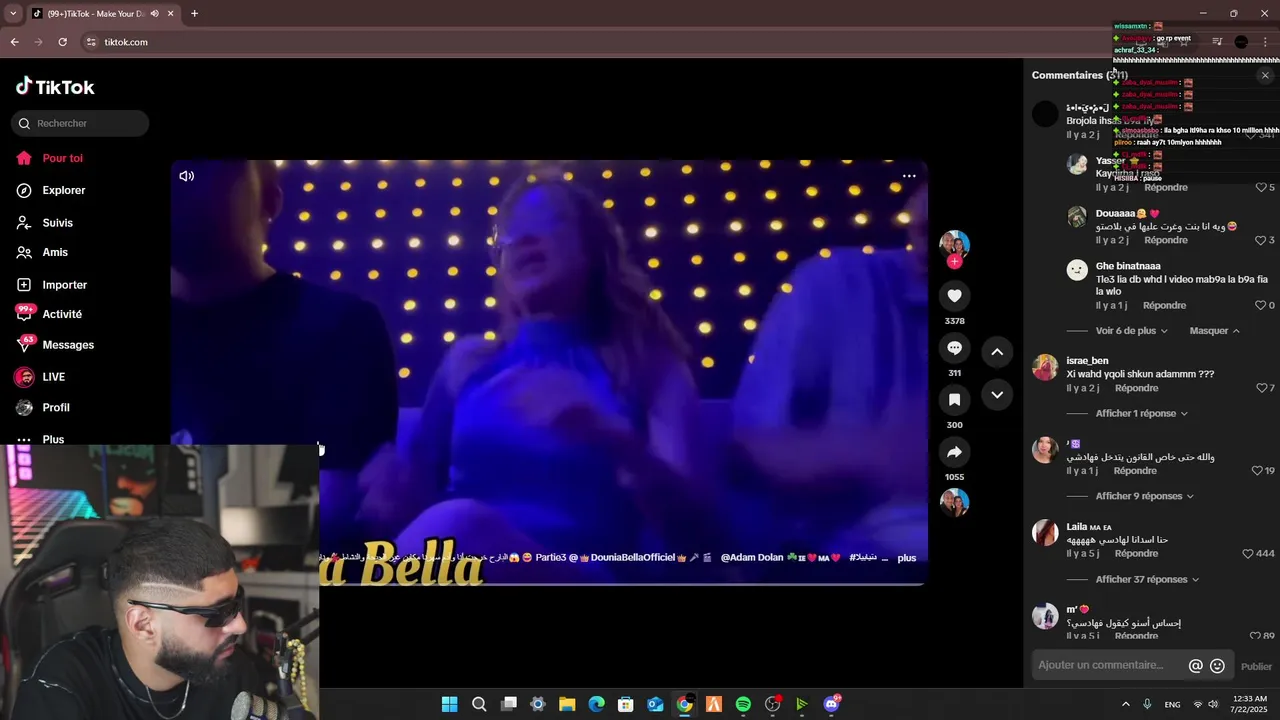Click the comments bubble icon showing 311

pyautogui.click(x=954, y=348)
